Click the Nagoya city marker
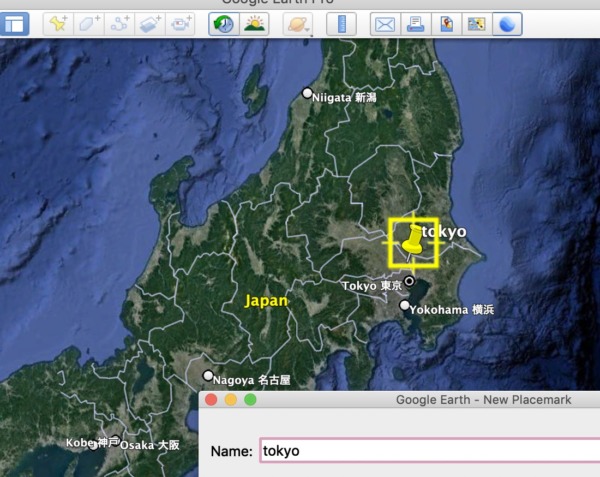 tap(208, 376)
